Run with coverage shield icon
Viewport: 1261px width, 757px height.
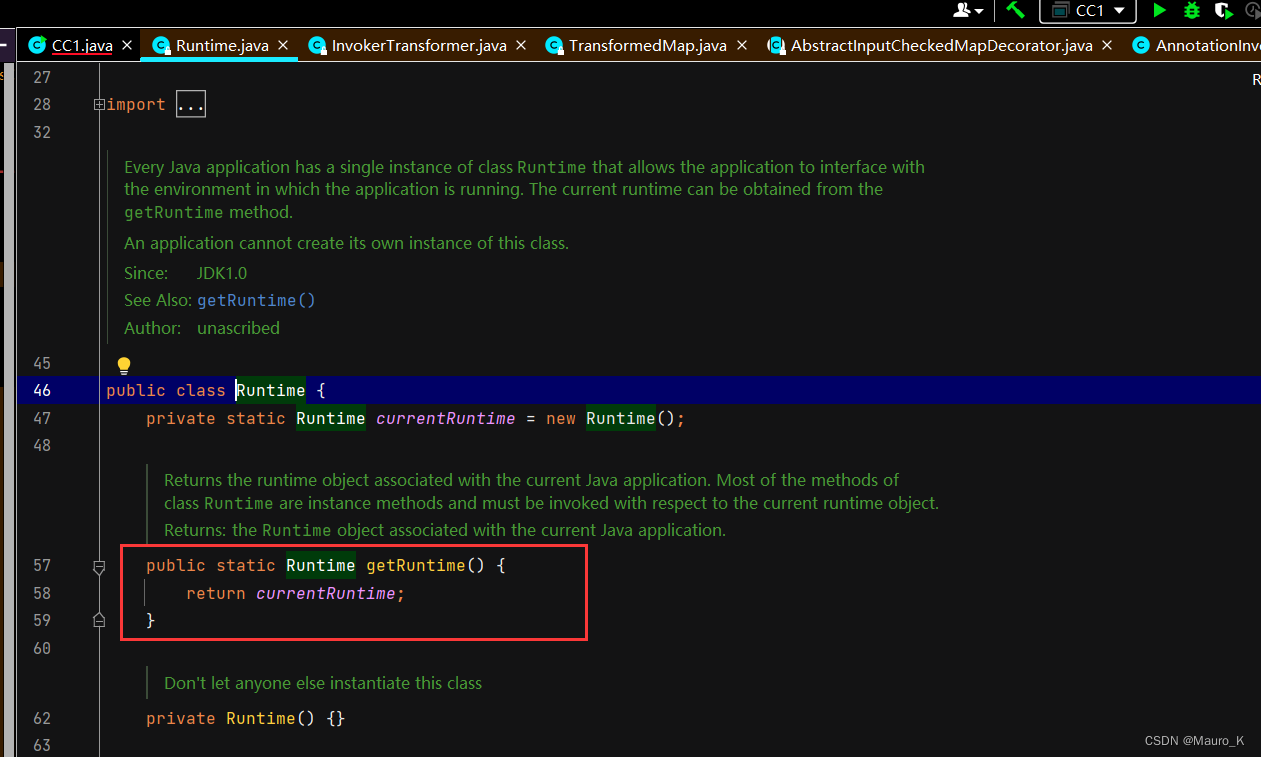[x=1223, y=10]
